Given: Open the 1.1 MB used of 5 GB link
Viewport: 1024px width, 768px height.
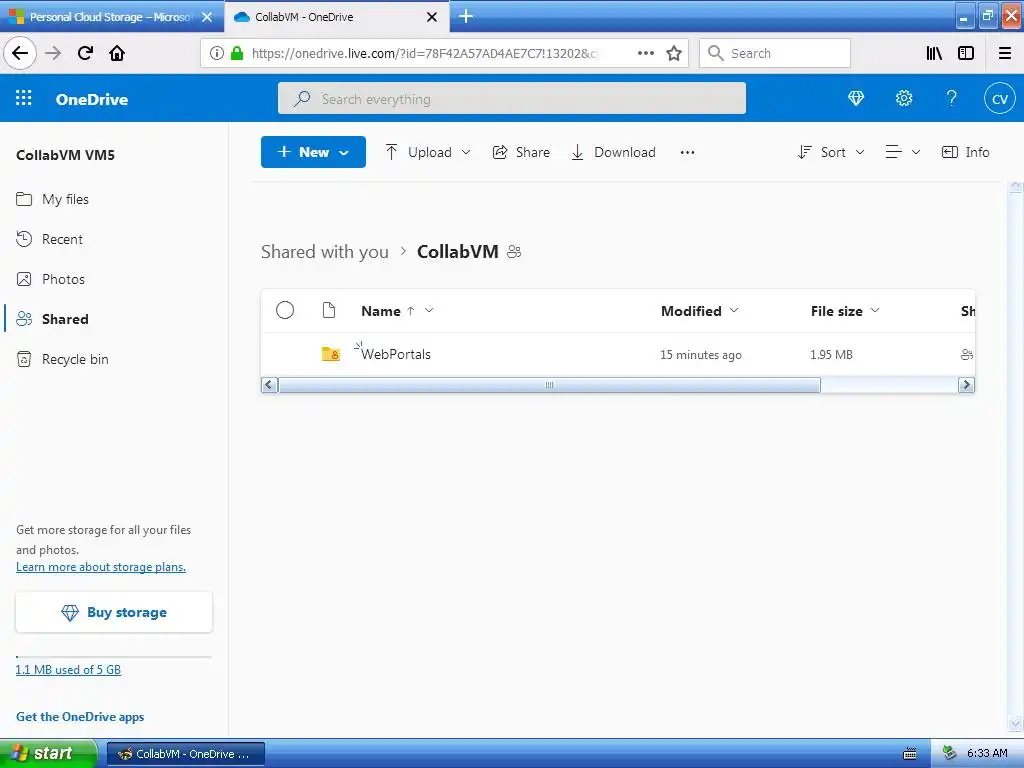Looking at the screenshot, I should (x=68, y=669).
